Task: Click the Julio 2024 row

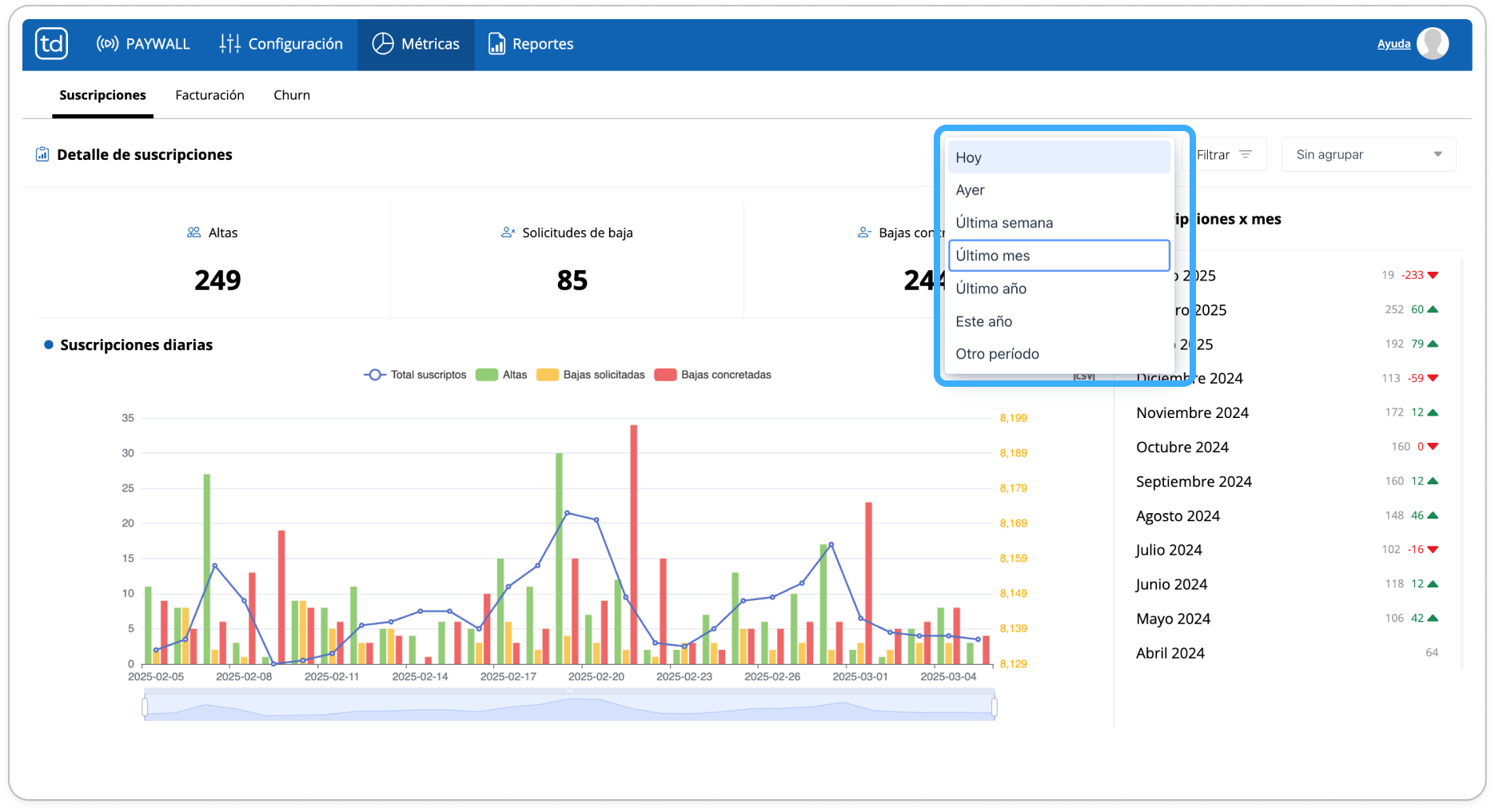Action: pos(1286,550)
